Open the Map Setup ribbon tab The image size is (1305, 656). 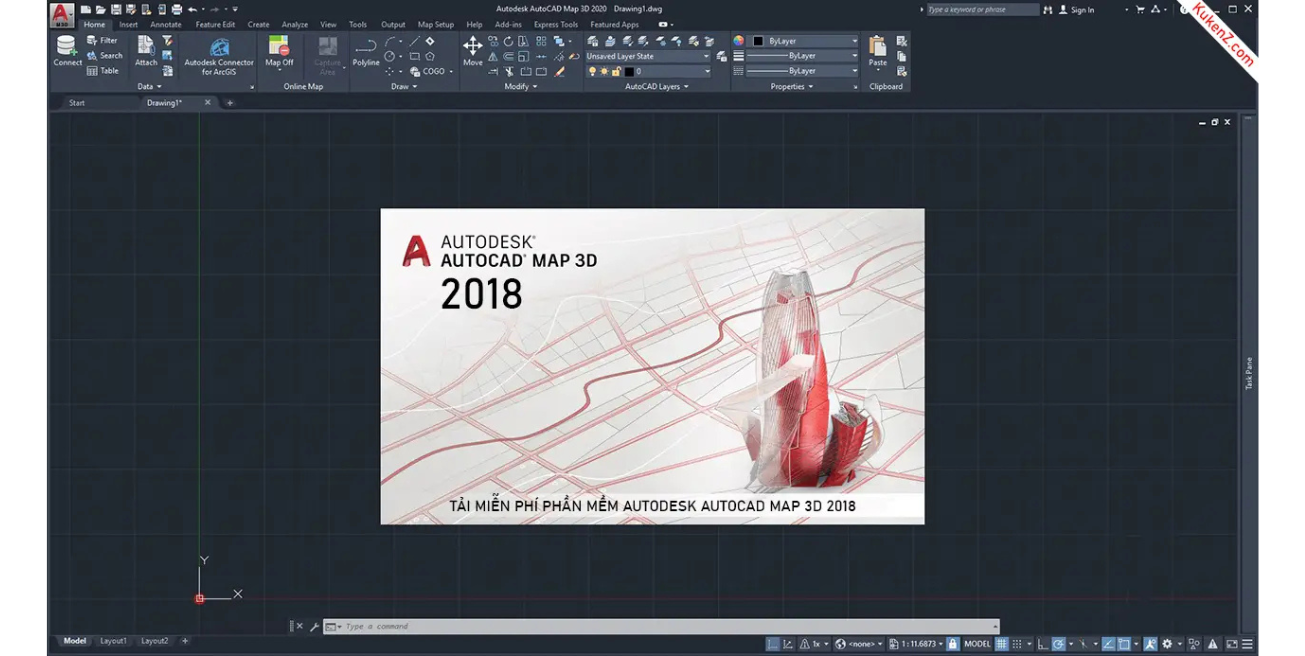[436, 24]
